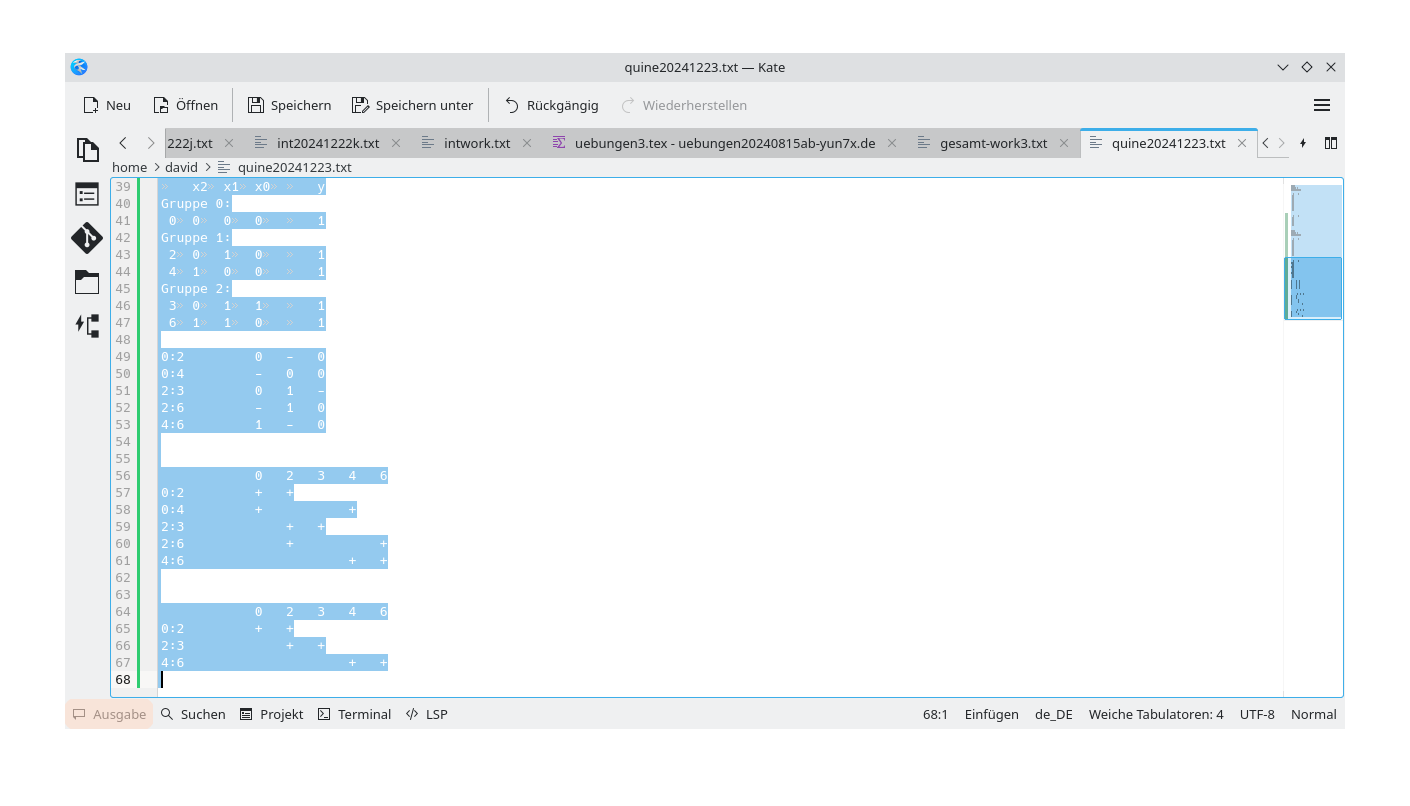Toggle the Suchen search panel
The width and height of the screenshot is (1410, 806).
pos(192,714)
